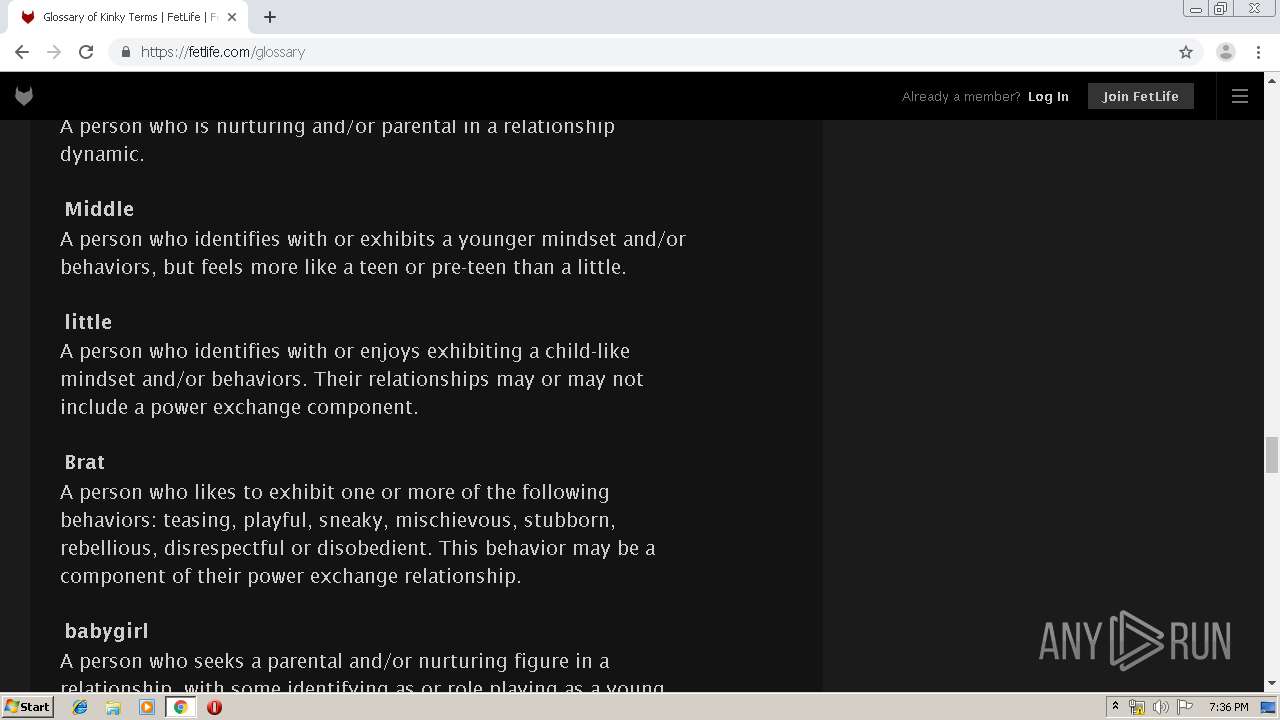The height and width of the screenshot is (720, 1280).
Task: Close the Glossary of Kinky Terms tab
Action: tap(232, 17)
